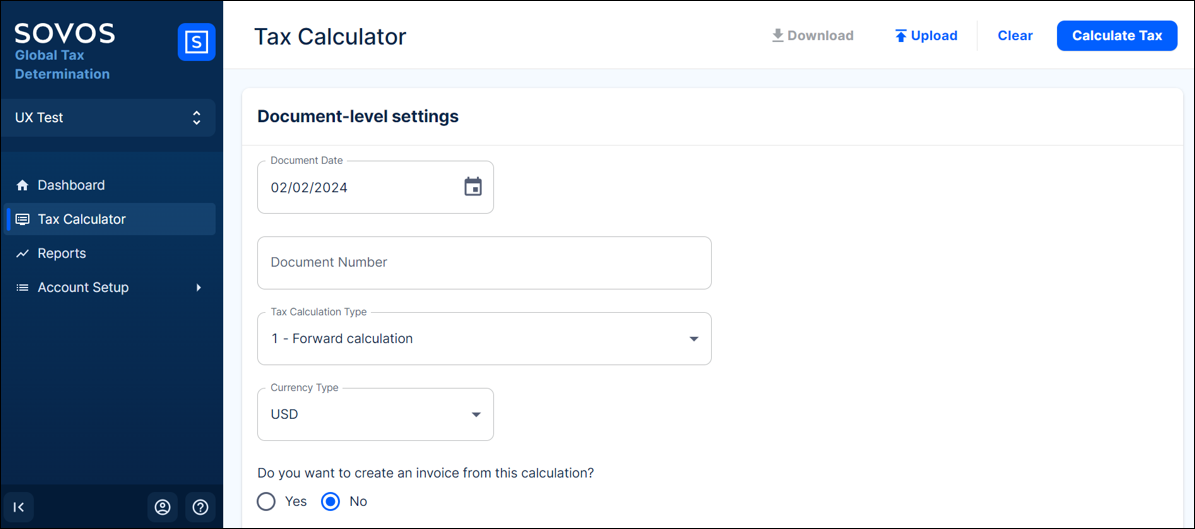The height and width of the screenshot is (529, 1195).
Task: Select the No radio button
Action: [x=331, y=501]
